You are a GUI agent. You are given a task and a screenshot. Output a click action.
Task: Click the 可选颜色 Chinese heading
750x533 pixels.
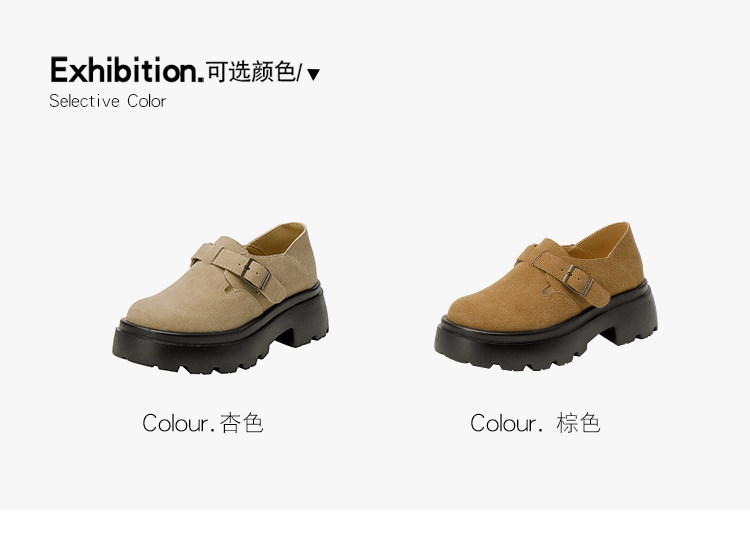point(251,72)
